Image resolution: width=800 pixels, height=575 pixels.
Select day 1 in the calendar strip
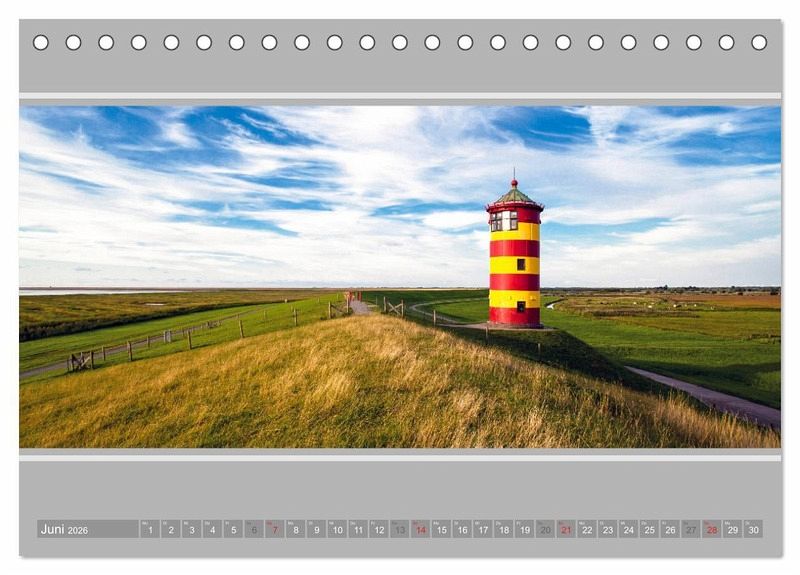click(x=149, y=529)
